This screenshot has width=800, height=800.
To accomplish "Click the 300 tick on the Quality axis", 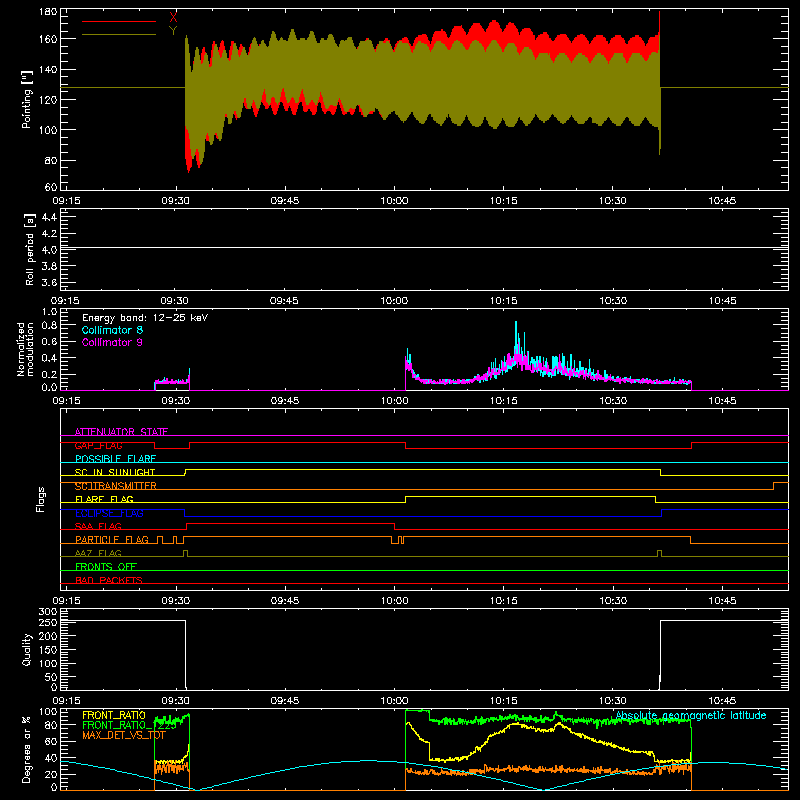I will click(48, 611).
